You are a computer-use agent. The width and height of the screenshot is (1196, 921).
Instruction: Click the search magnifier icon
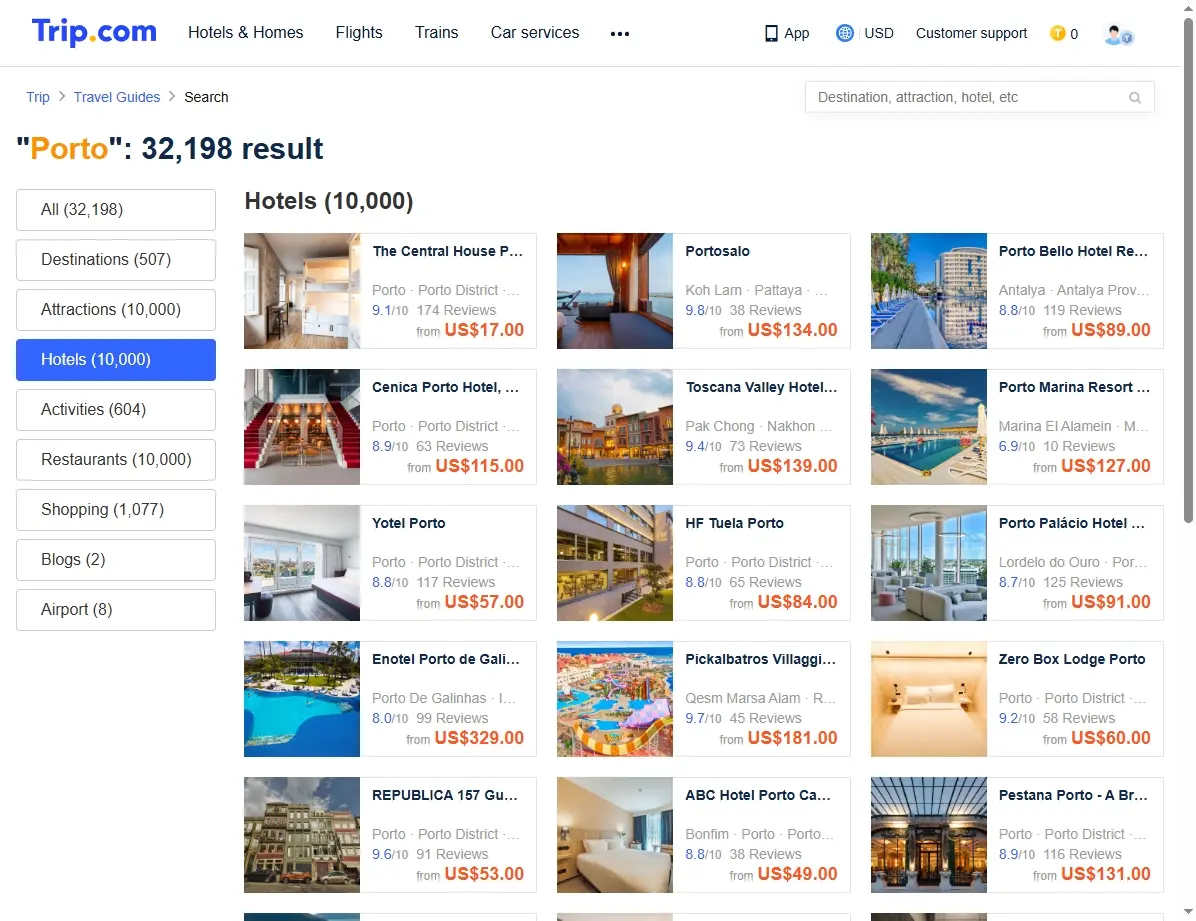point(1135,98)
